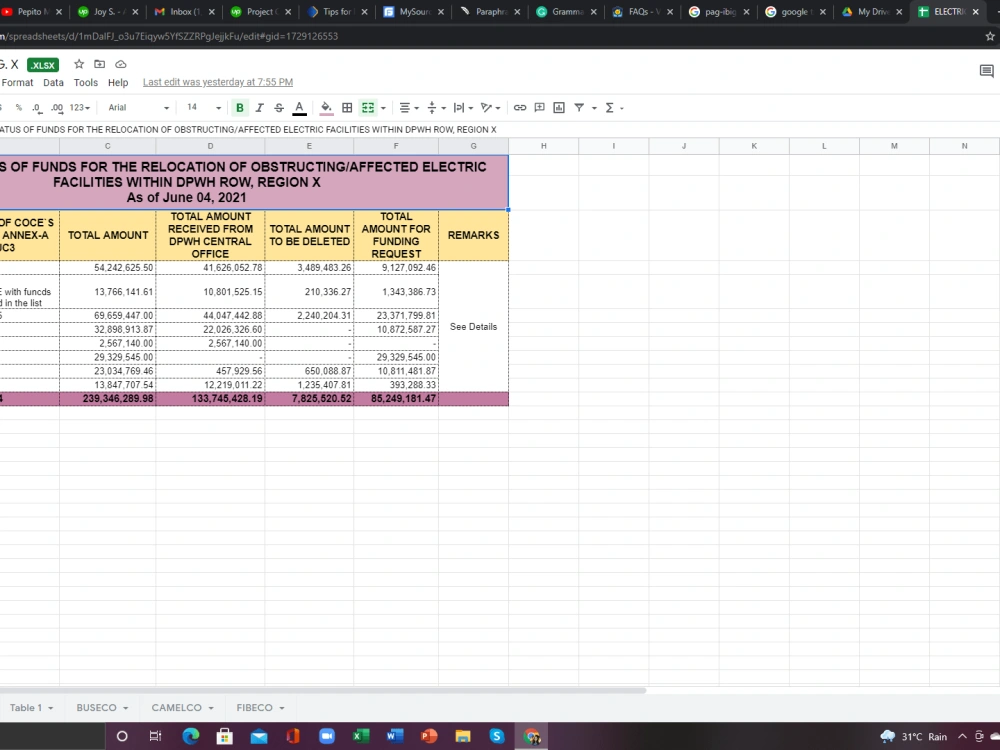The image size is (1000, 750).
Task: Open Microsoft Edge from taskbar
Action: 190,736
